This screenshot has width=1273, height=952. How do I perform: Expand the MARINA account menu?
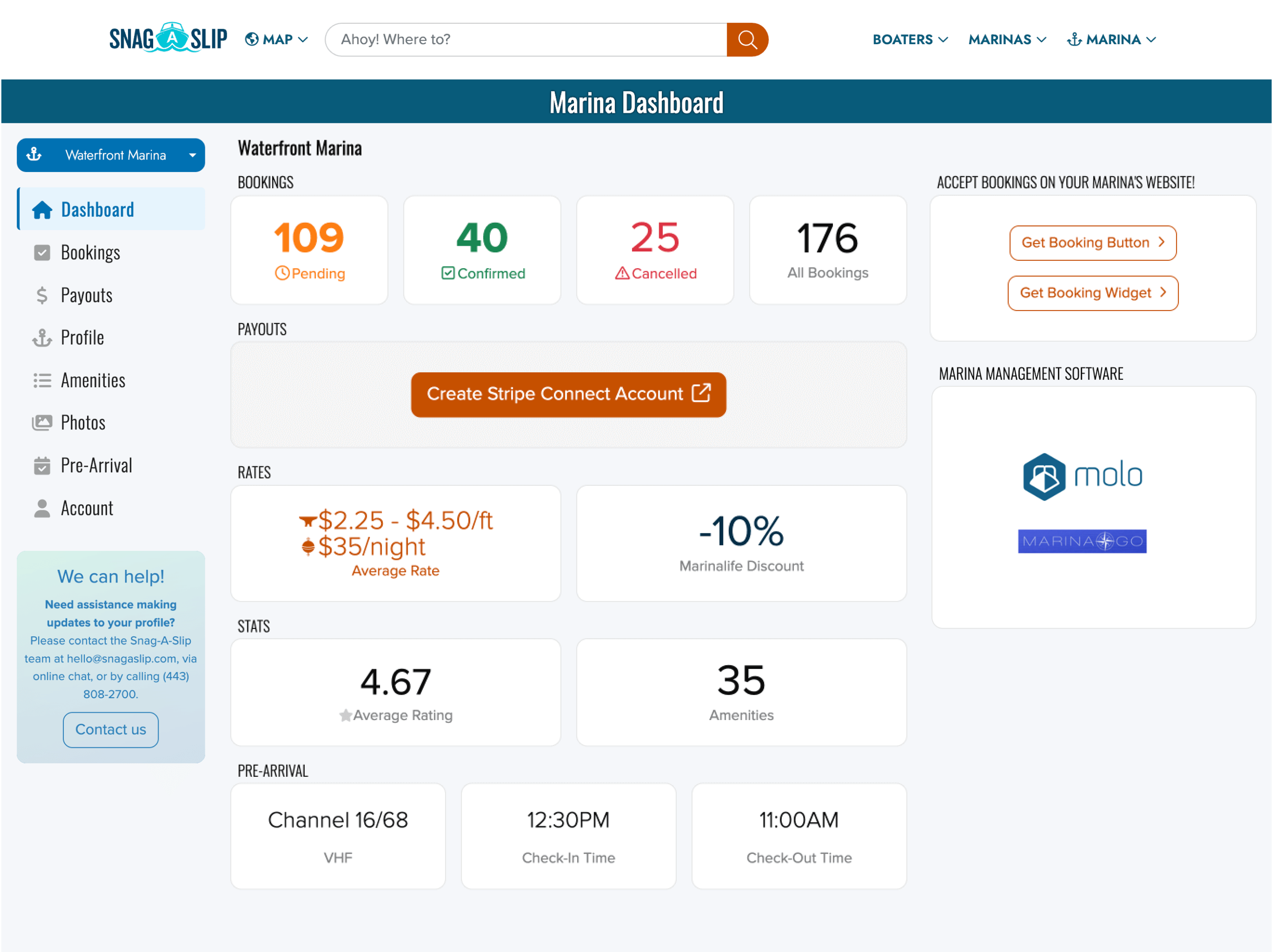(x=1111, y=39)
